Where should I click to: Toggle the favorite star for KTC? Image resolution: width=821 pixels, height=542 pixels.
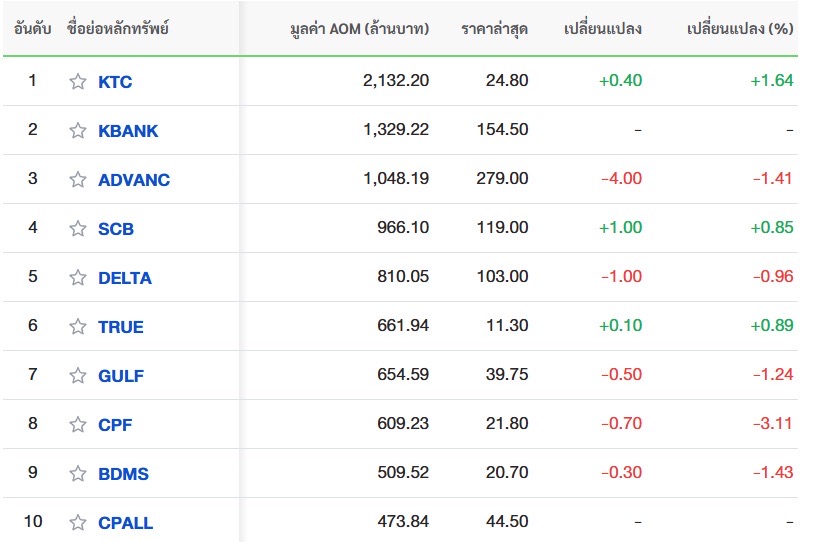pos(77,82)
